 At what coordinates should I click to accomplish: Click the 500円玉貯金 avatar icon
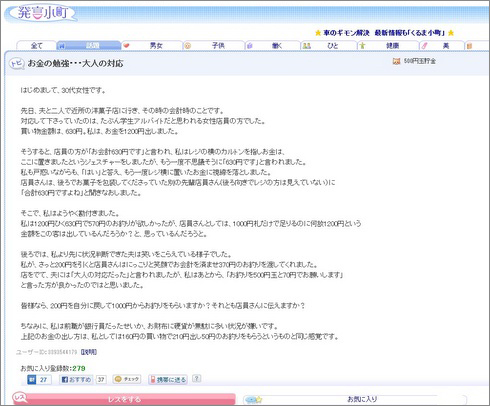pyautogui.click(x=396, y=61)
